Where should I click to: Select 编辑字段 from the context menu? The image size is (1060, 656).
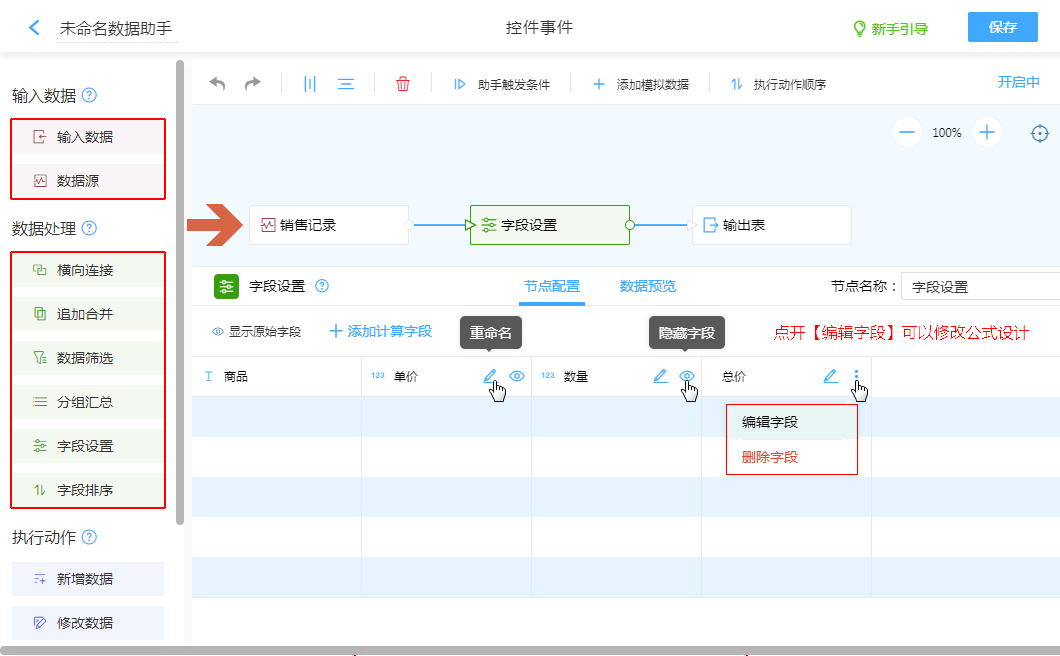(770, 422)
